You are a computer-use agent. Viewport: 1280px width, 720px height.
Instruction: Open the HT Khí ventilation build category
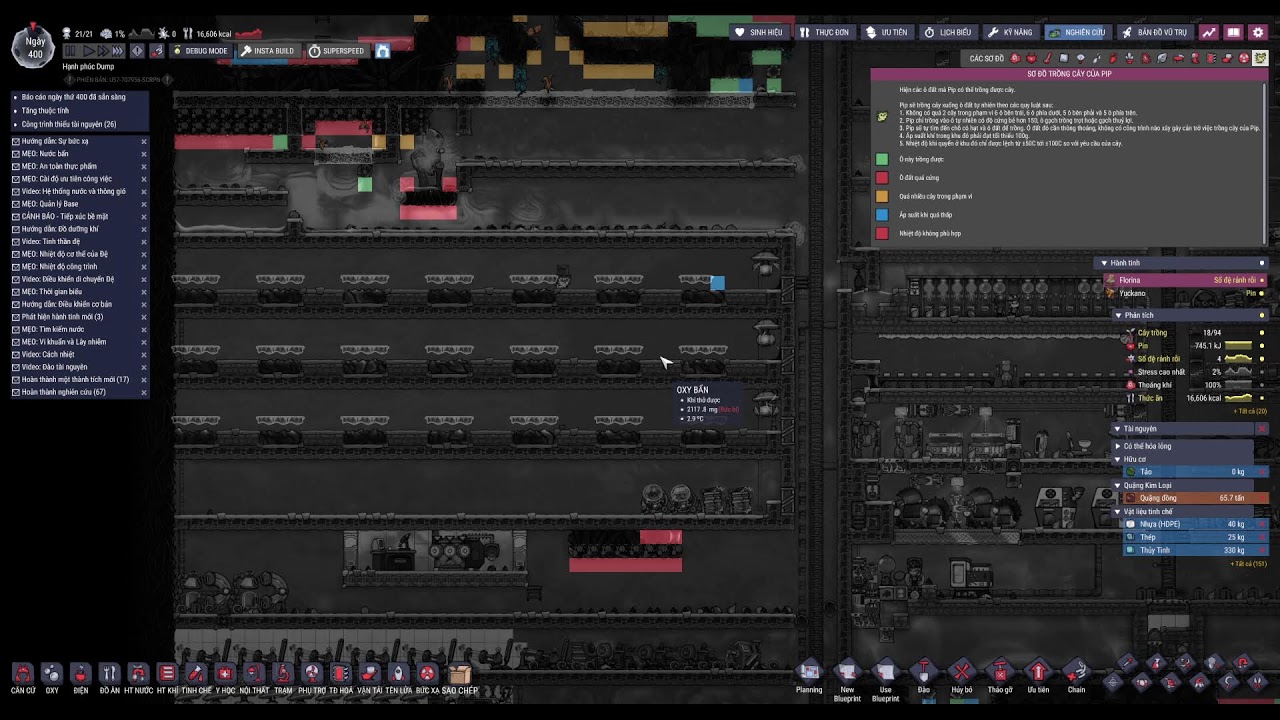168,675
